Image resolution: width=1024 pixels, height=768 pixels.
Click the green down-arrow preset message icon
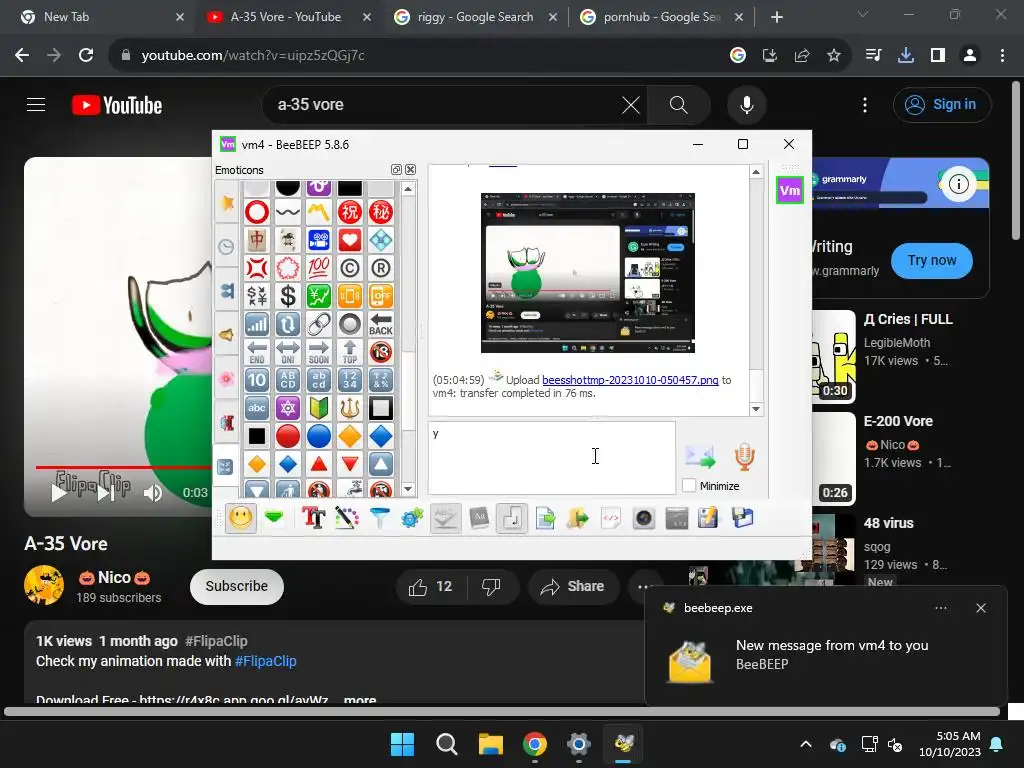(x=274, y=519)
